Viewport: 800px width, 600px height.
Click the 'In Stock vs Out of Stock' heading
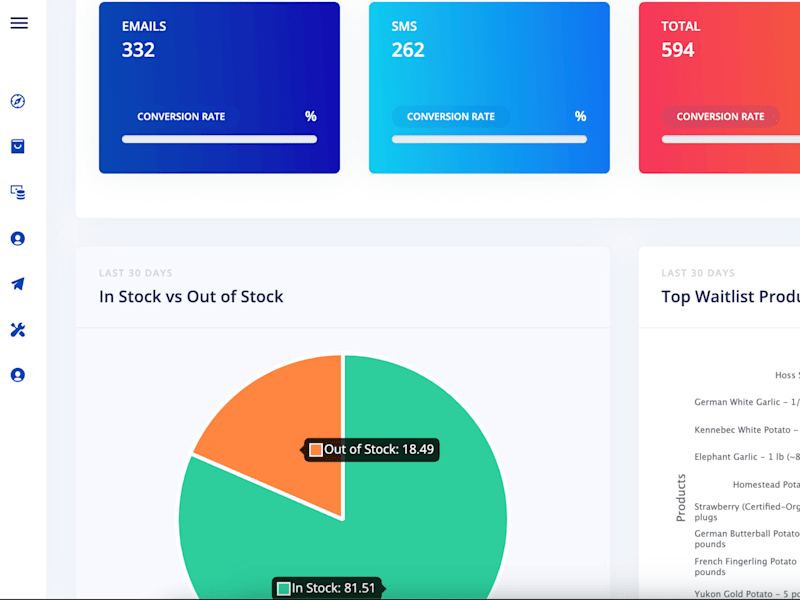click(x=191, y=296)
